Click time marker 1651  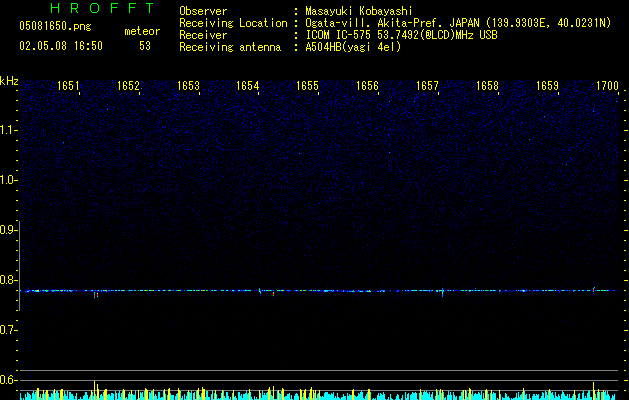coord(68,86)
